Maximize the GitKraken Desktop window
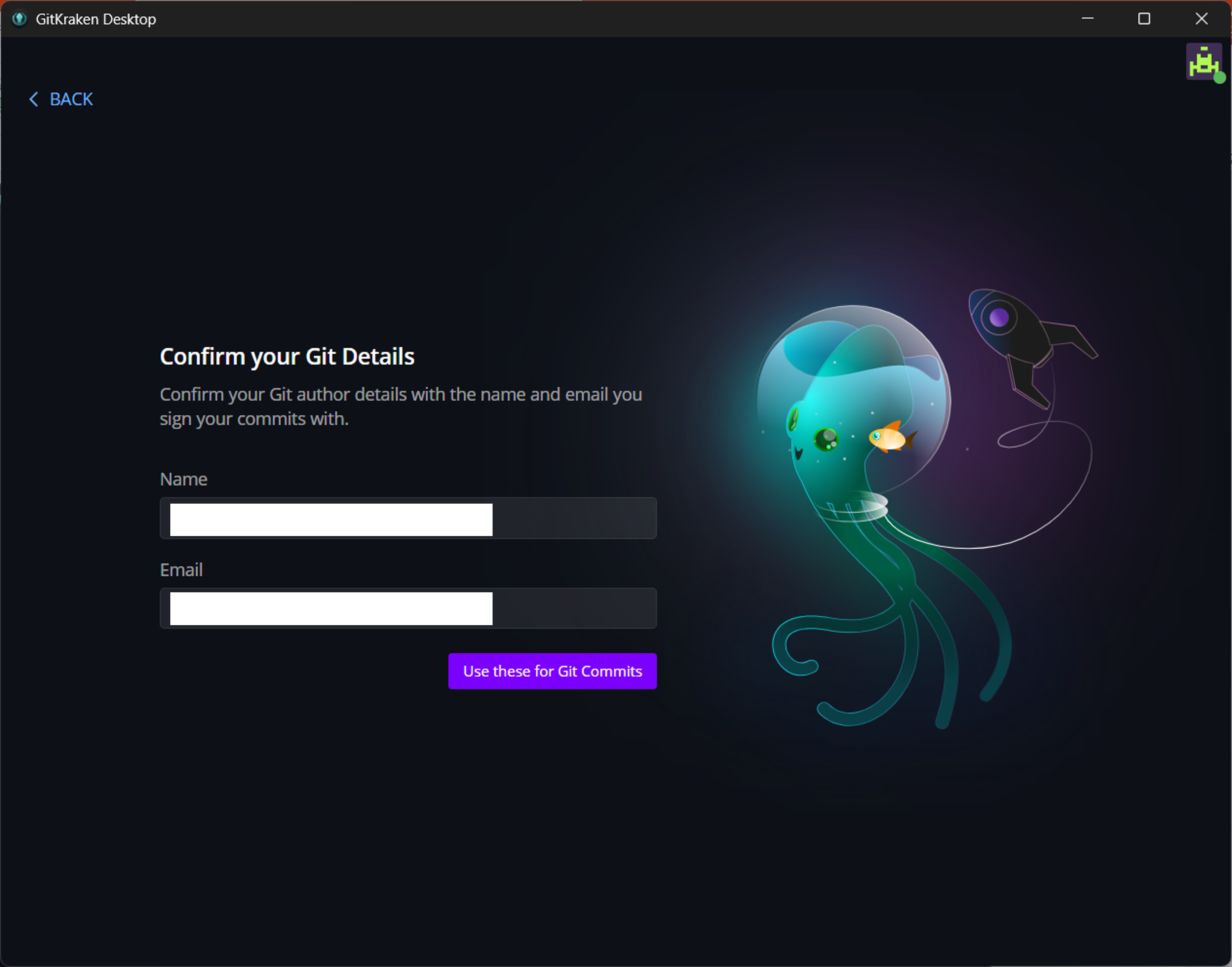 (1144, 19)
